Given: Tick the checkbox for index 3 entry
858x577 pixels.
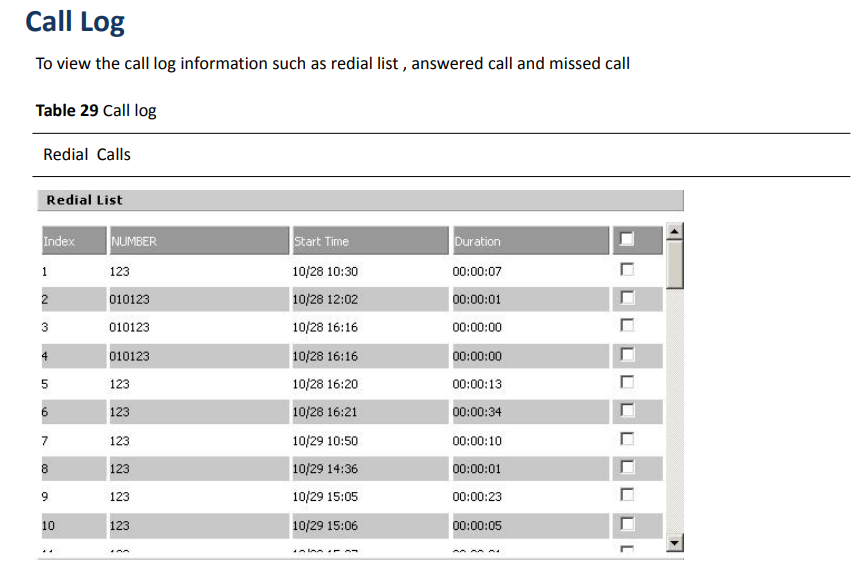Looking at the screenshot, I should 627,325.
